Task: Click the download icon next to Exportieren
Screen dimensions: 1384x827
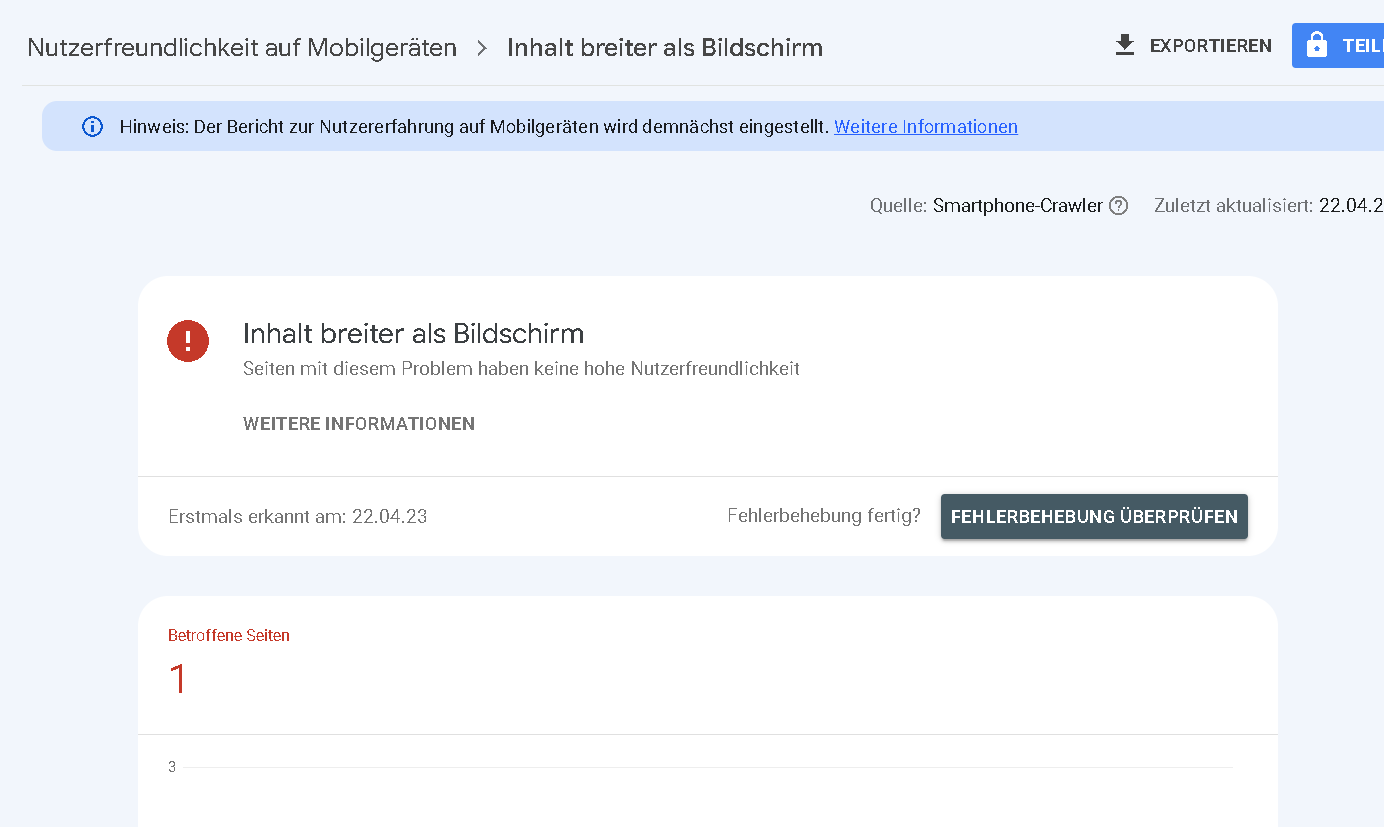Action: pyautogui.click(x=1125, y=46)
